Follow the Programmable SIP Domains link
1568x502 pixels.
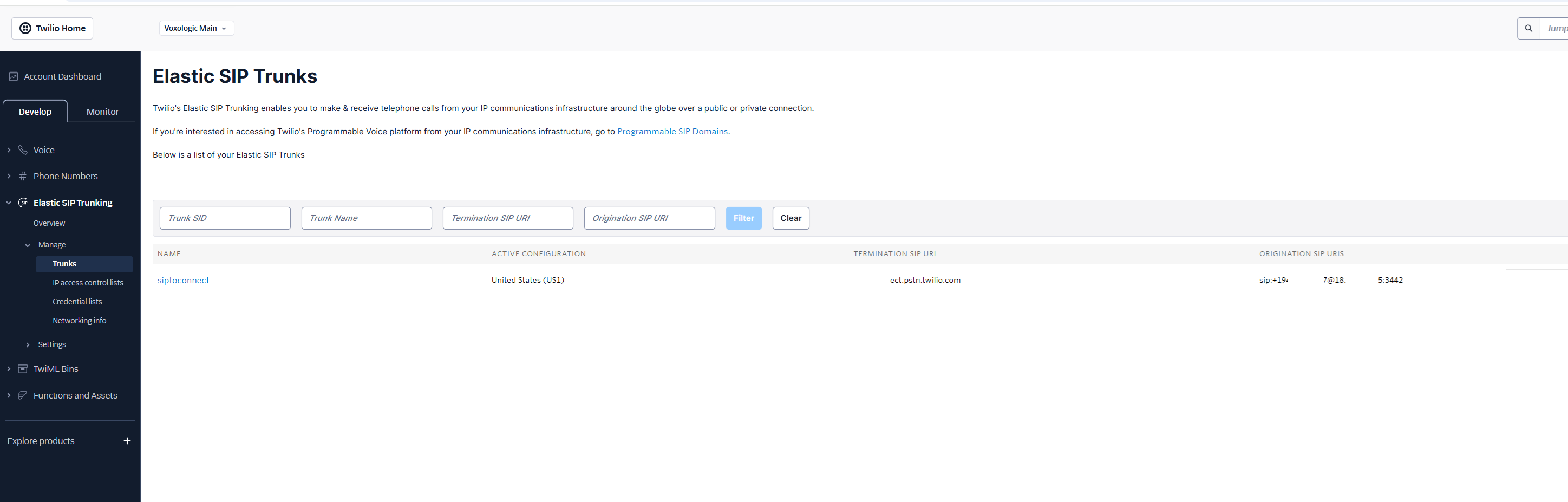click(672, 132)
